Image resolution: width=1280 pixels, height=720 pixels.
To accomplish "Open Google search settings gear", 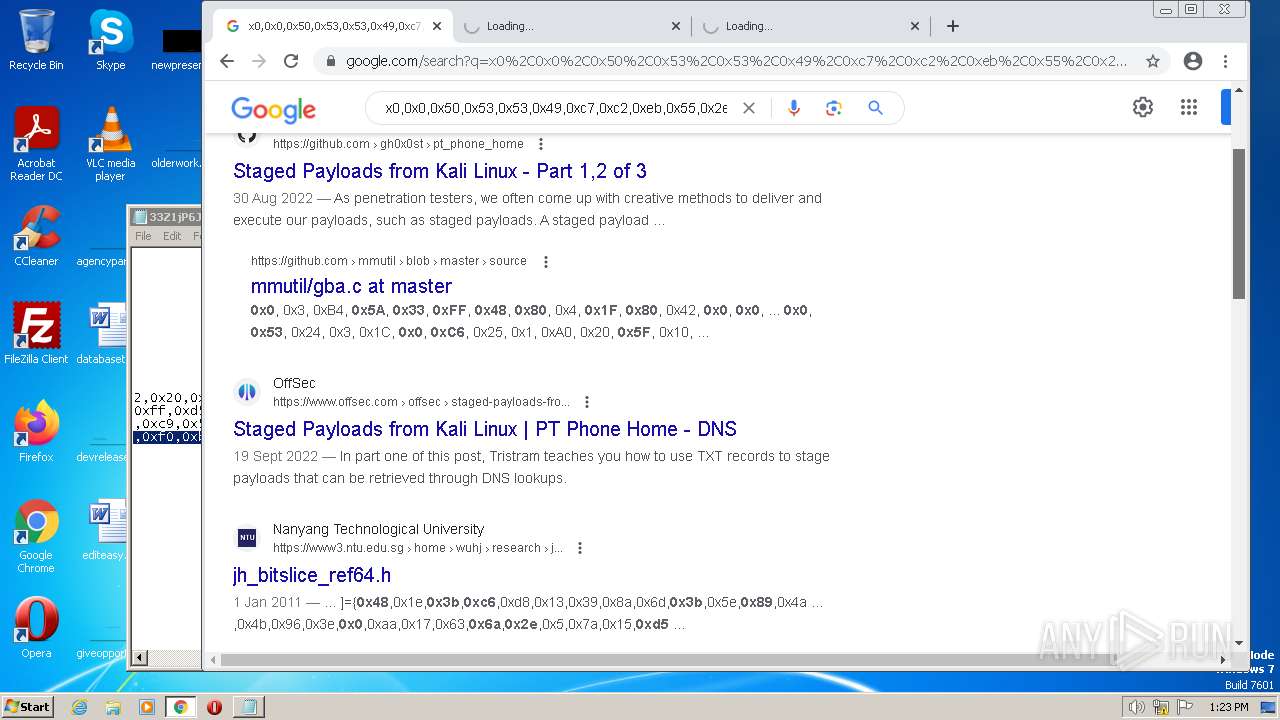I will pos(1143,107).
